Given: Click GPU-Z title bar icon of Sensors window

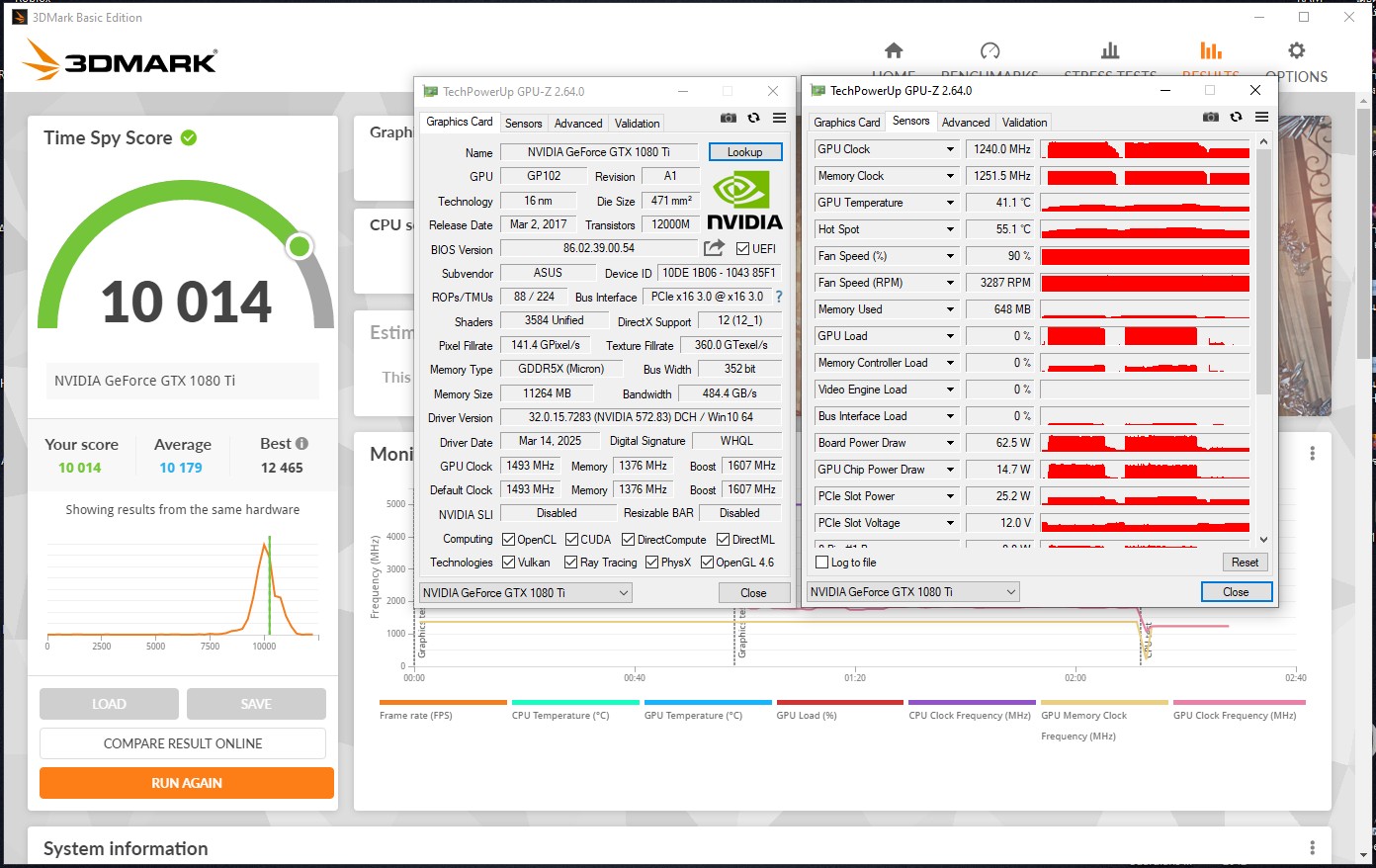Looking at the screenshot, I should click(817, 90).
